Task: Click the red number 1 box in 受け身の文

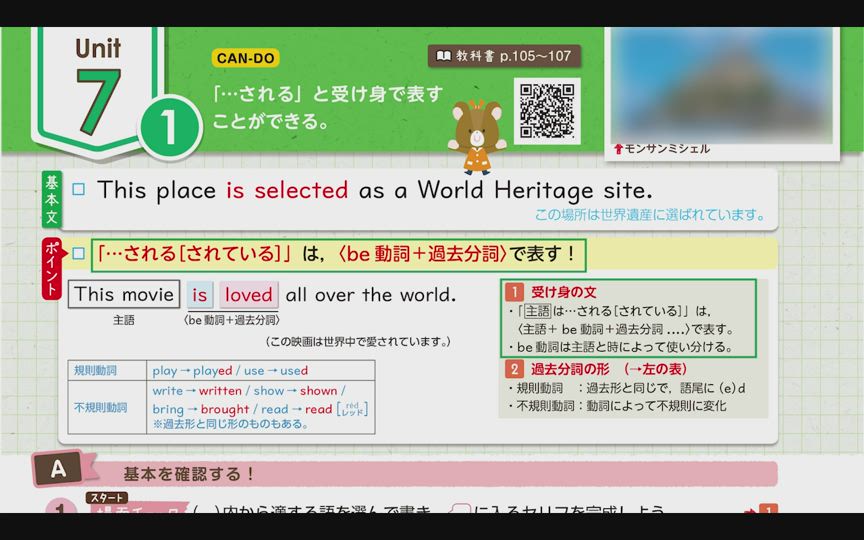Action: pos(514,293)
